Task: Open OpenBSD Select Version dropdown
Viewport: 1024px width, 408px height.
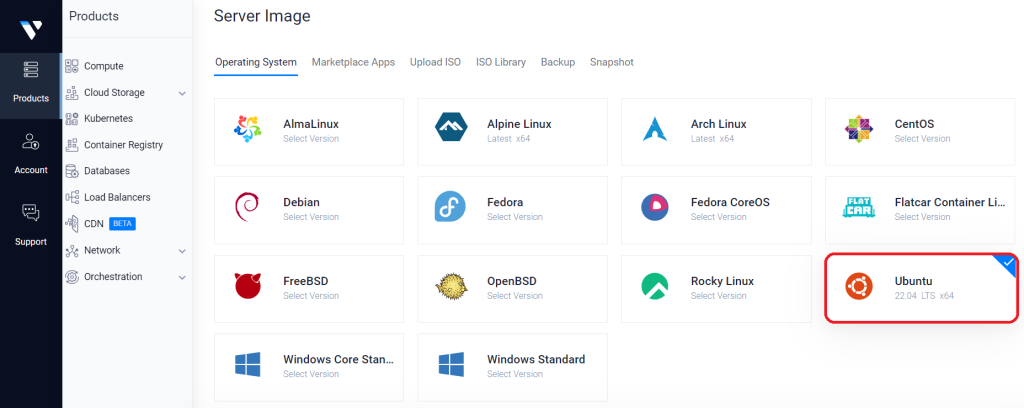Action: coord(515,296)
